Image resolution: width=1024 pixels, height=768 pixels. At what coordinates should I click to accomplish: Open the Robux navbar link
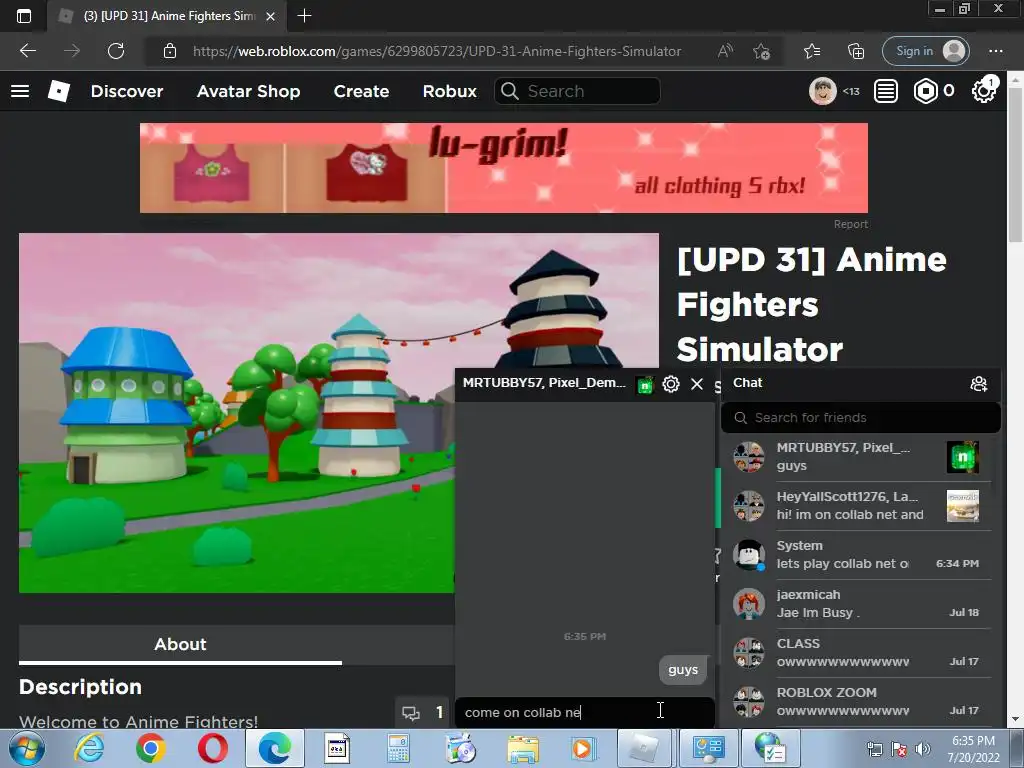pos(449,91)
